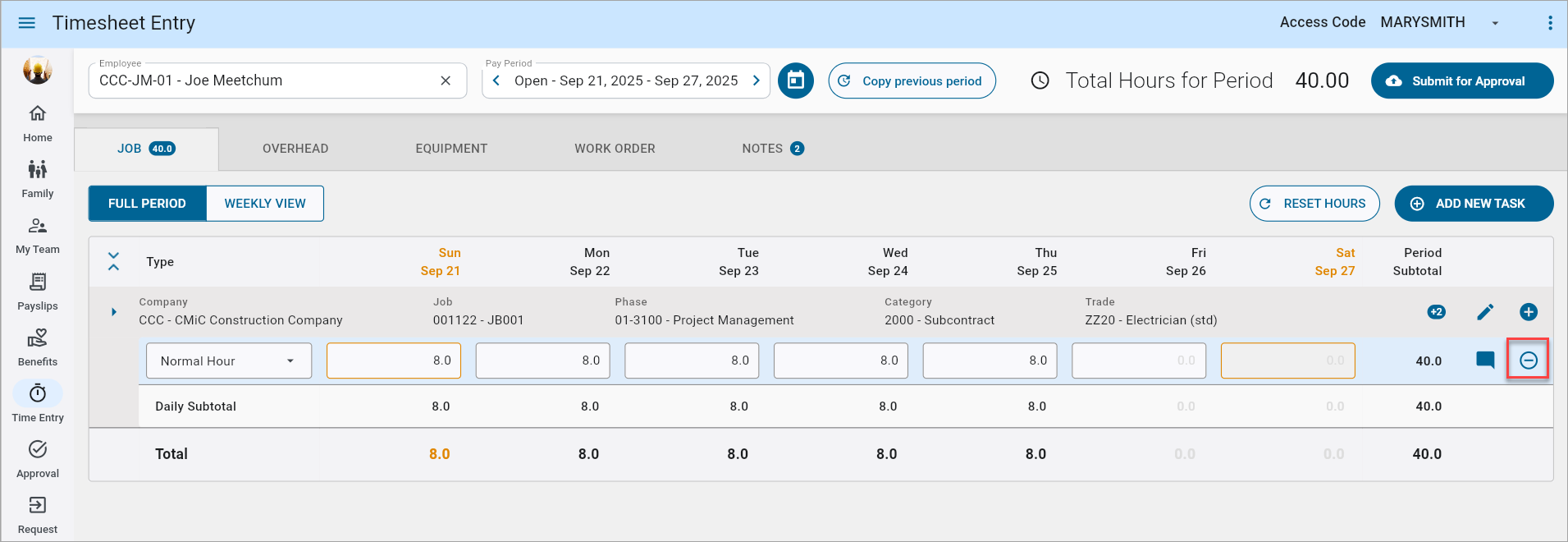Go to Approval in the sidebar
The width and height of the screenshot is (1568, 542).
pyautogui.click(x=38, y=459)
